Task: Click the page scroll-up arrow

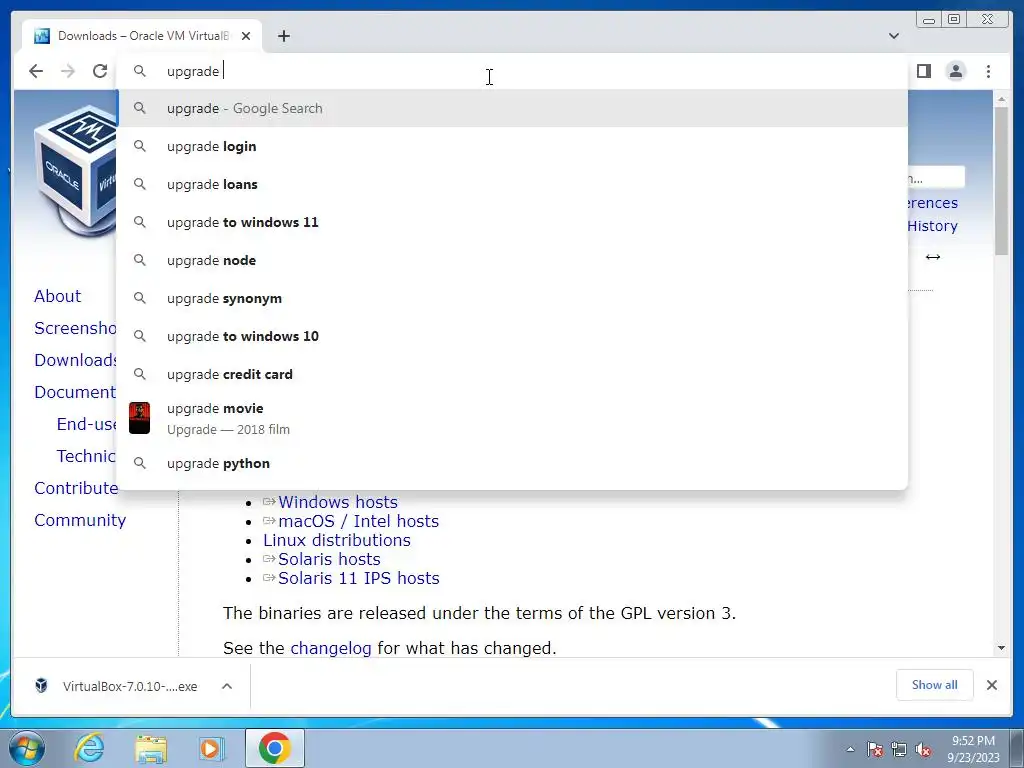Action: [x=1001, y=99]
